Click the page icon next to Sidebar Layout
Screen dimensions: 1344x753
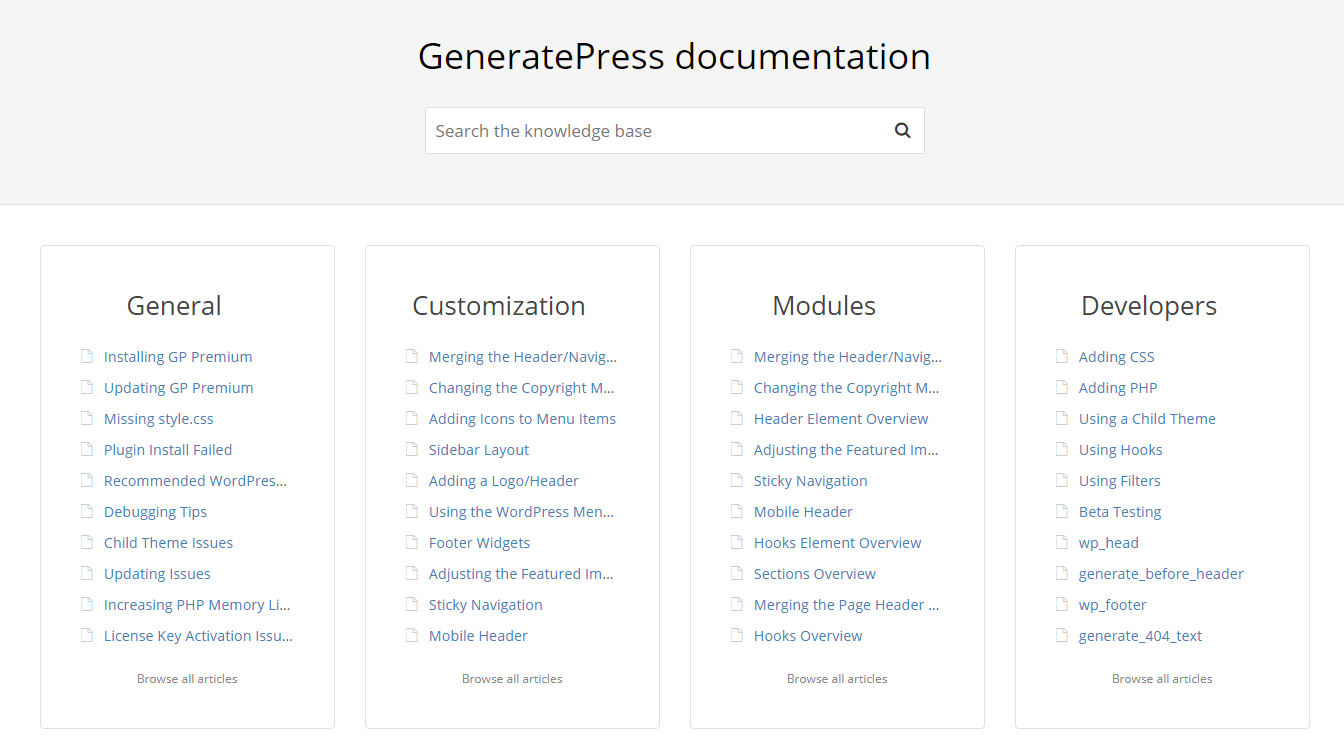click(412, 449)
